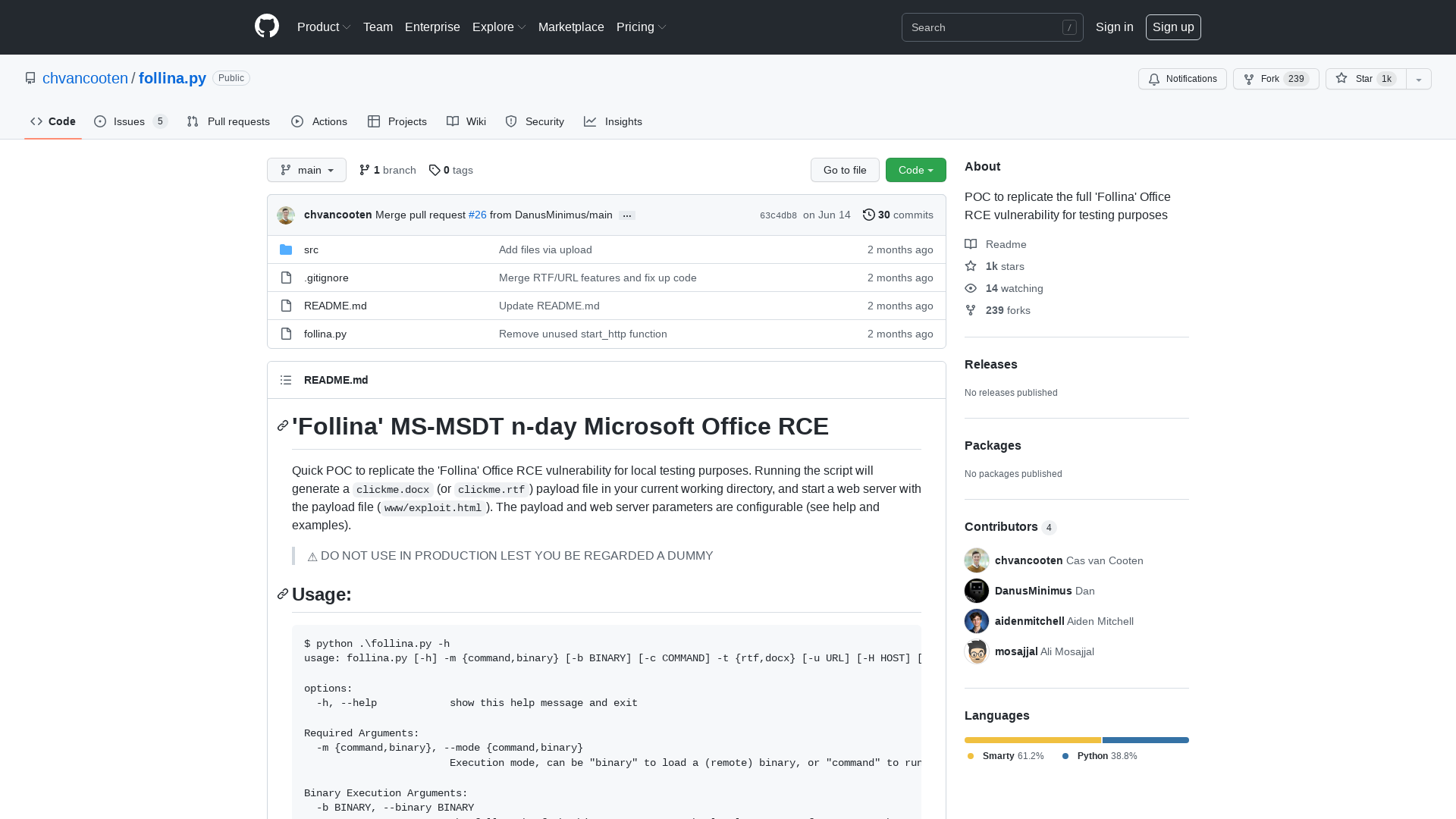Open the main branch selector dropdown
This screenshot has width=1456, height=819.
[306, 170]
